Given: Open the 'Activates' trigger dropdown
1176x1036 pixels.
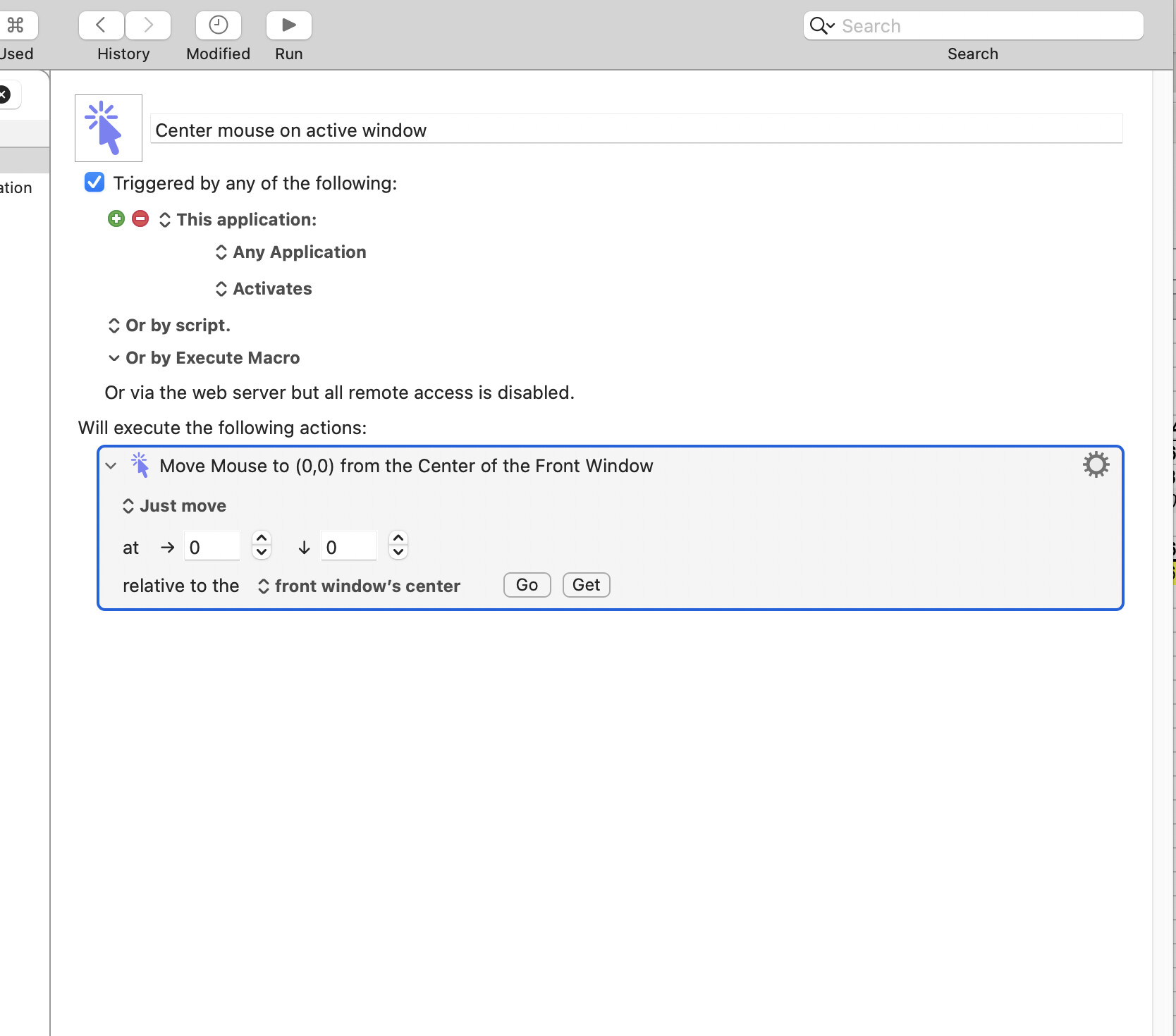Looking at the screenshot, I should 264,289.
